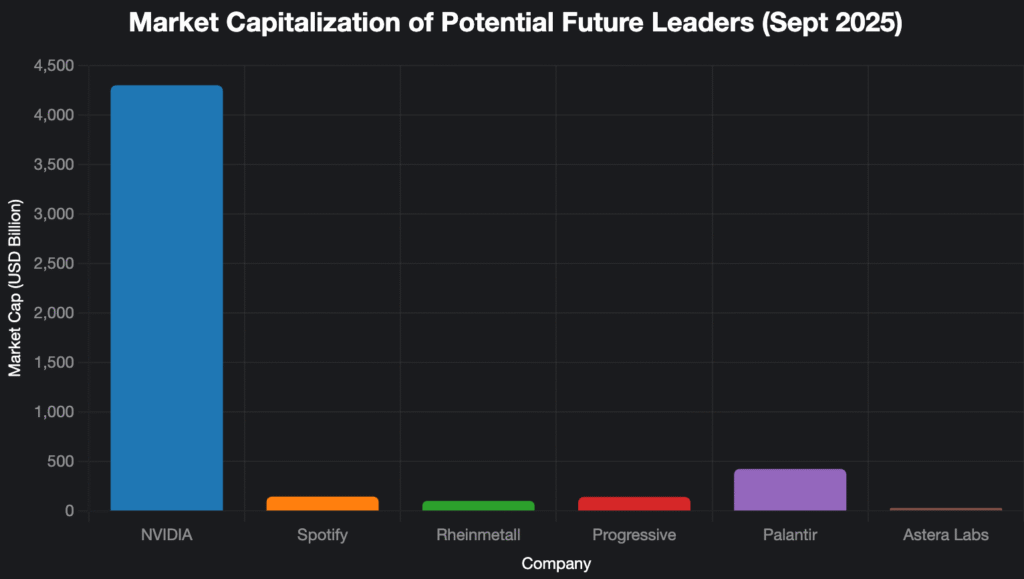This screenshot has height=579, width=1024.
Task: Click the NVIDIA x-axis label
Action: [x=166, y=535]
